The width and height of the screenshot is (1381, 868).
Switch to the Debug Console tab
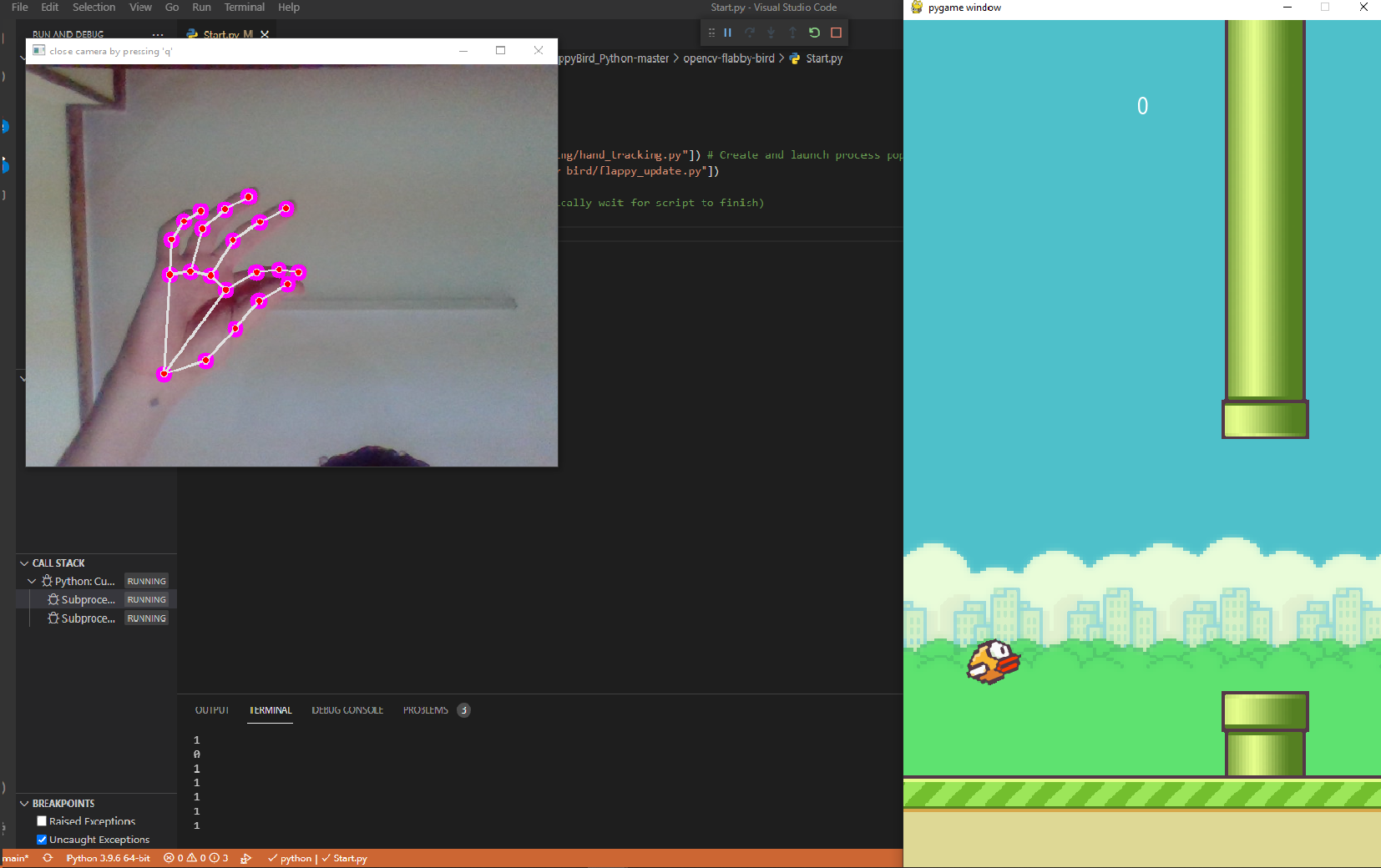[347, 710]
